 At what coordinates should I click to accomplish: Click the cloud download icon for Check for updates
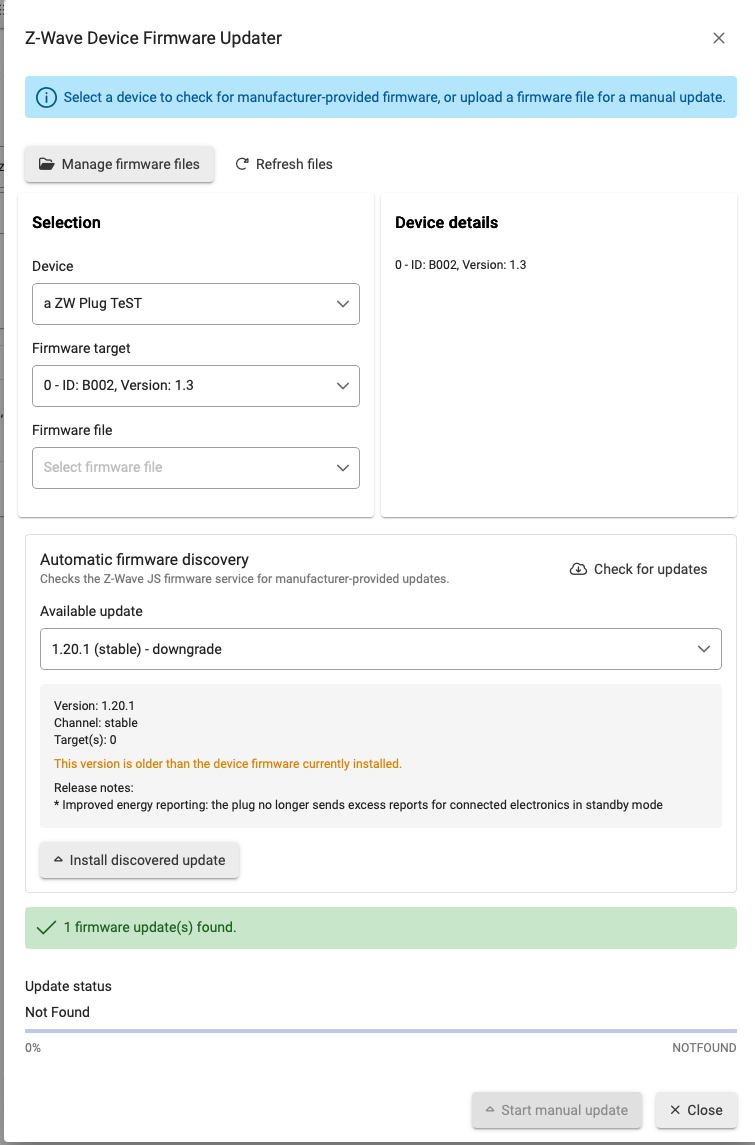(x=578, y=570)
